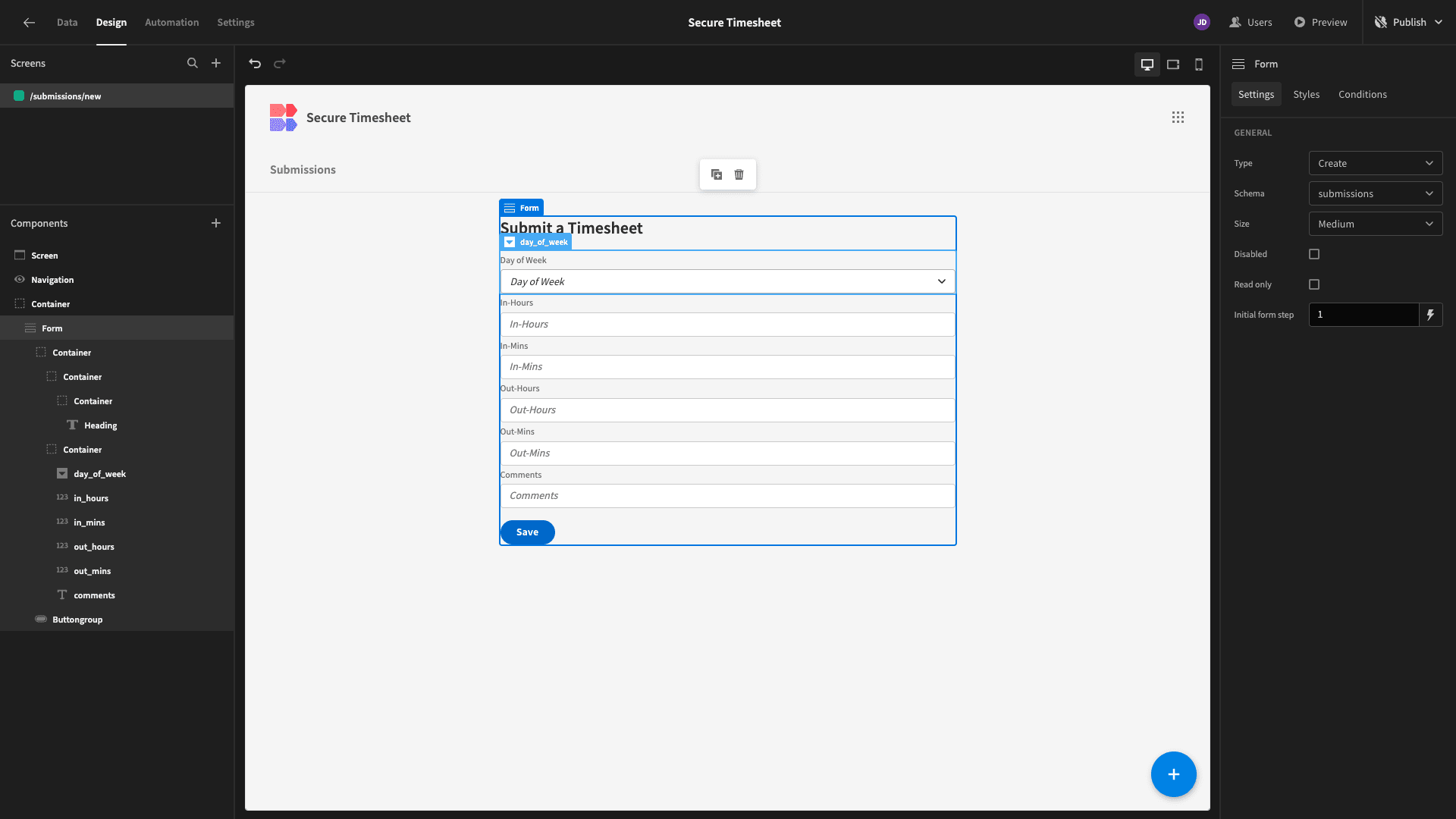Switch to tablet preview size
Viewport: 1456px width, 819px height.
coord(1173,64)
